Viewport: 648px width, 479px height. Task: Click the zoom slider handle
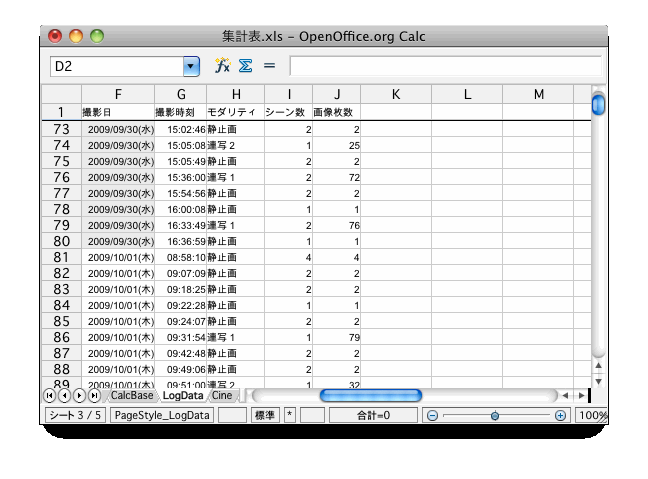pos(495,415)
